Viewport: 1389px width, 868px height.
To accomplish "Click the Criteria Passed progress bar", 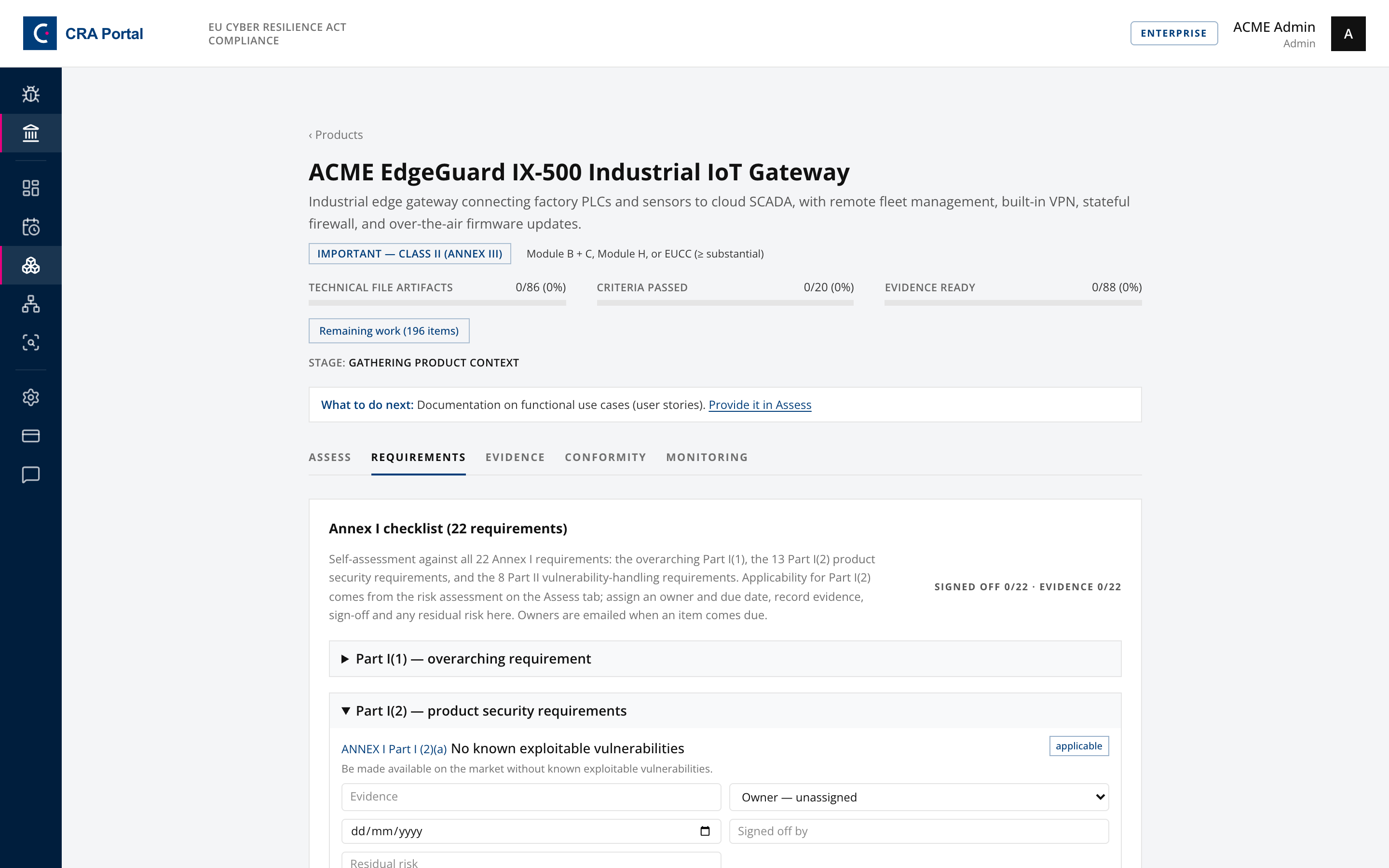I will point(725,302).
